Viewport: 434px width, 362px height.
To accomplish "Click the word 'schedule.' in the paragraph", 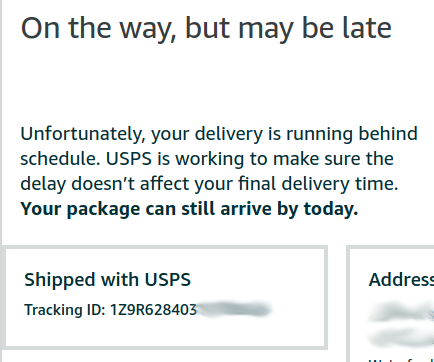I will pos(60,159).
